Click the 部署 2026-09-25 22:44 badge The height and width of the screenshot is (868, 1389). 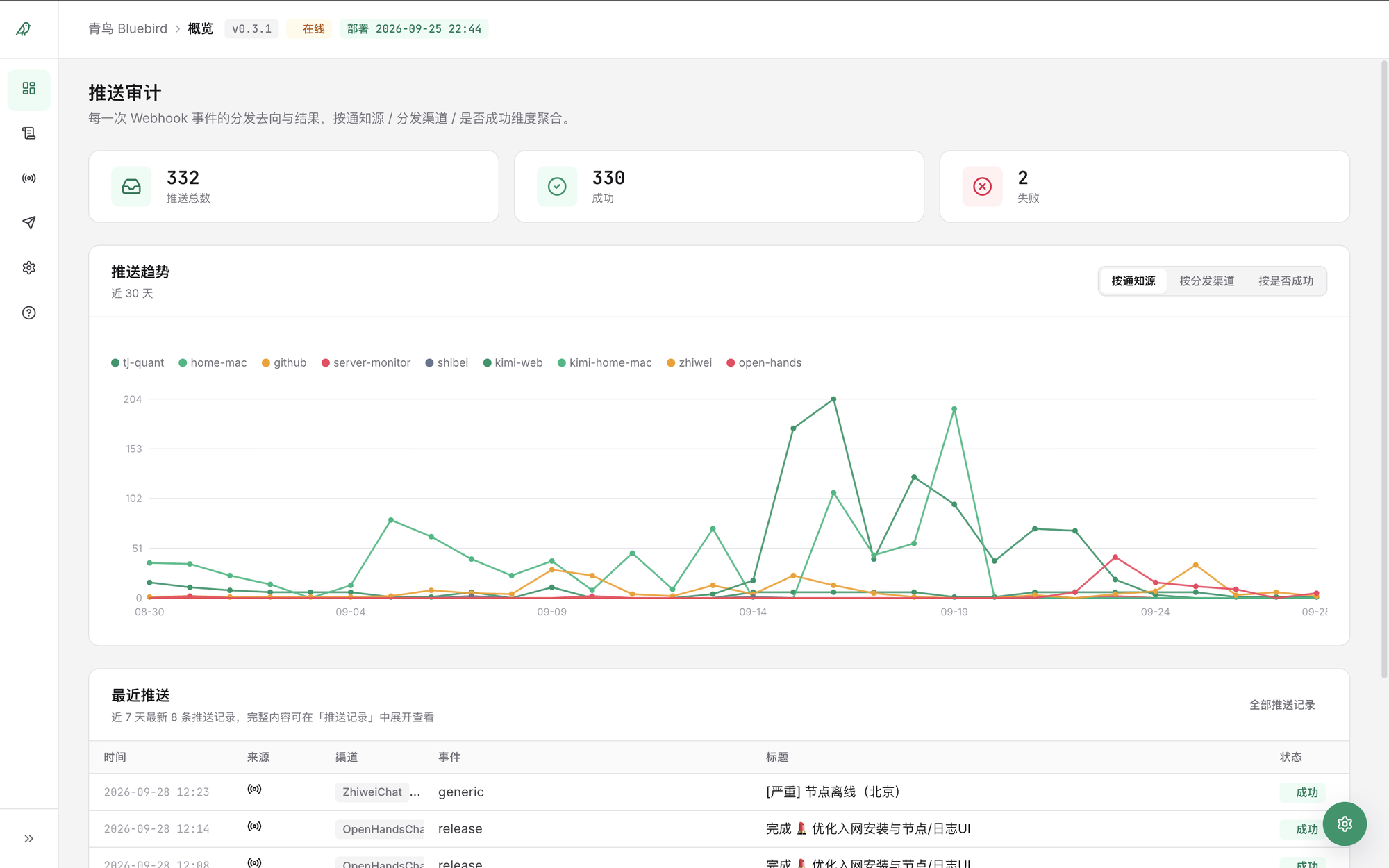414,28
